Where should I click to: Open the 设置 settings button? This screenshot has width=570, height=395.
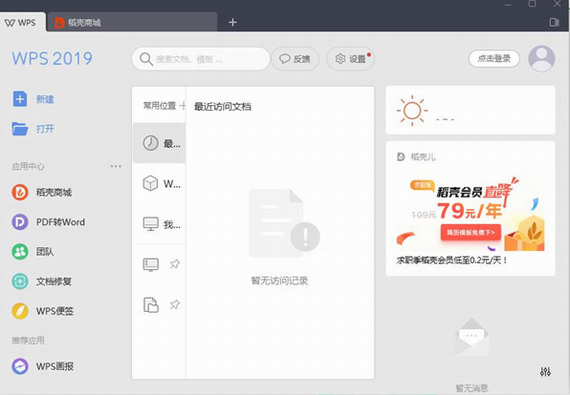[350, 59]
